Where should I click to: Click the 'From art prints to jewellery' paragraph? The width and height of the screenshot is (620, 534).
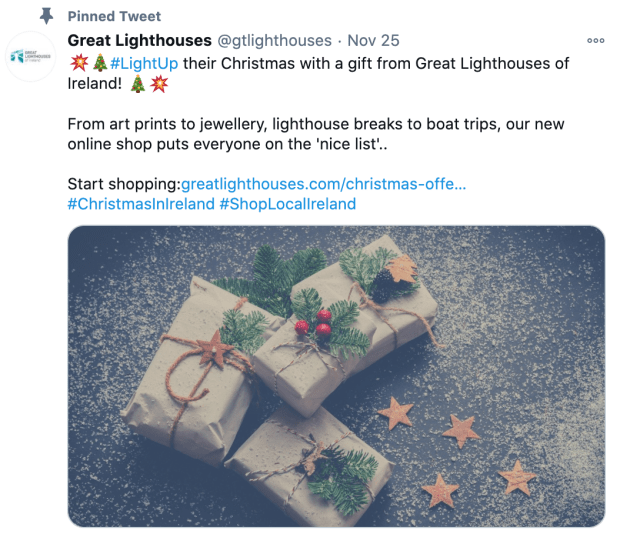(316, 134)
